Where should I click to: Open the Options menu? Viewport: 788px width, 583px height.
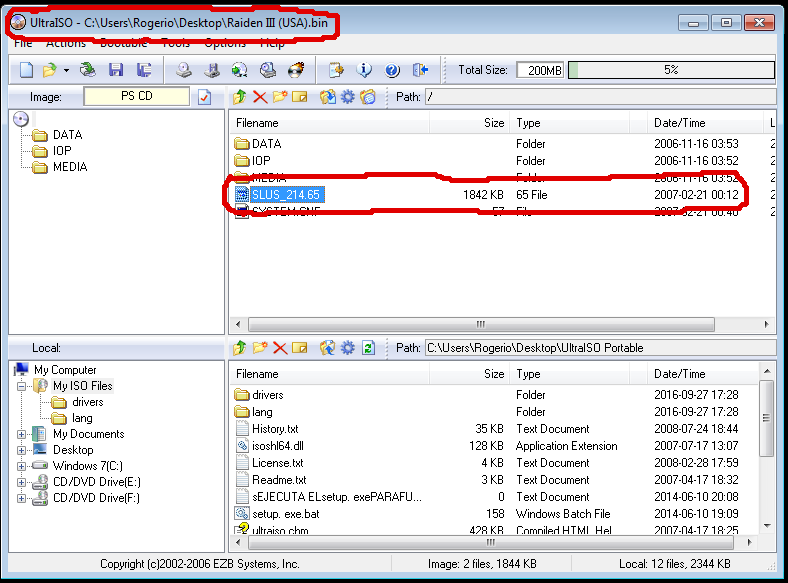[224, 43]
